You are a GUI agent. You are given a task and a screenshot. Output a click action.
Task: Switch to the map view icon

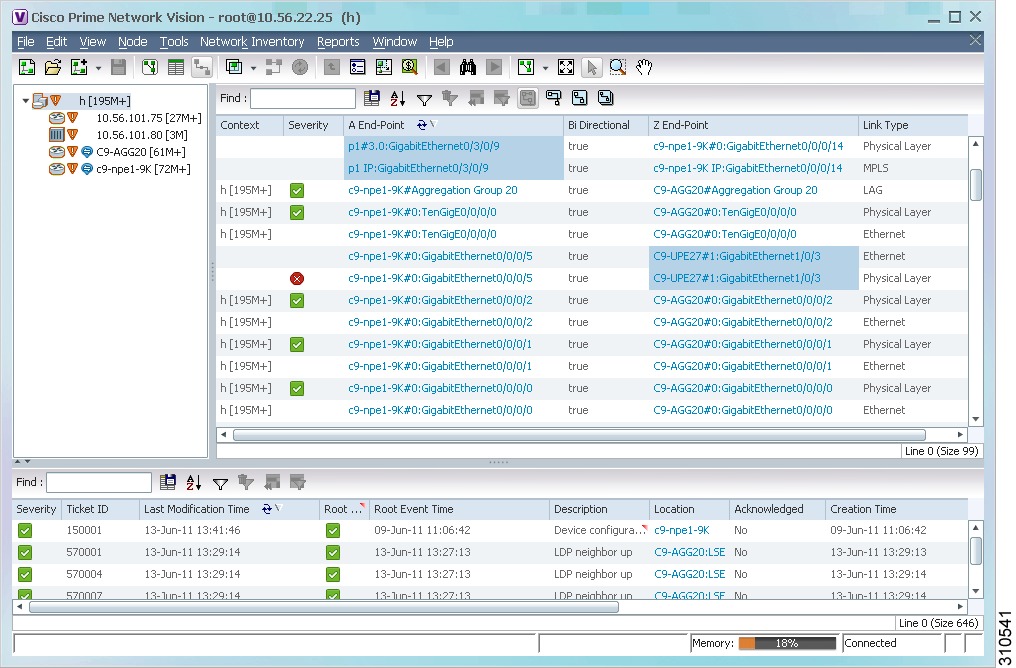tap(150, 67)
